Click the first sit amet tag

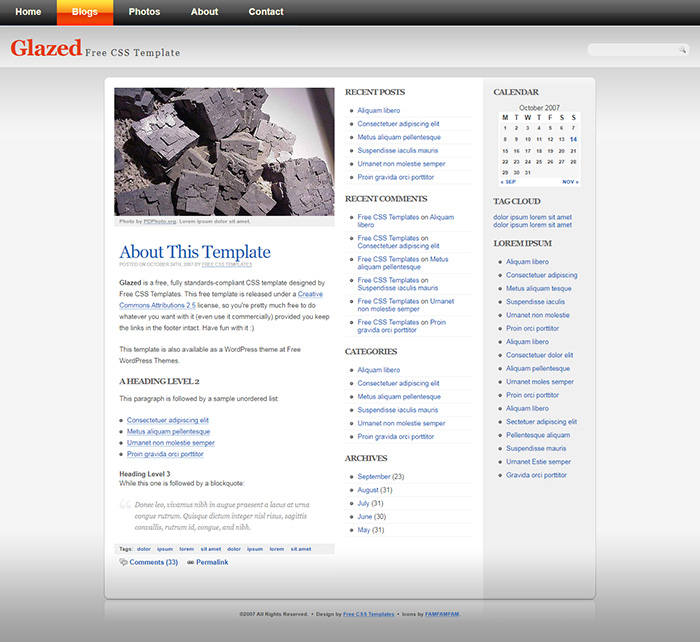(x=211, y=549)
